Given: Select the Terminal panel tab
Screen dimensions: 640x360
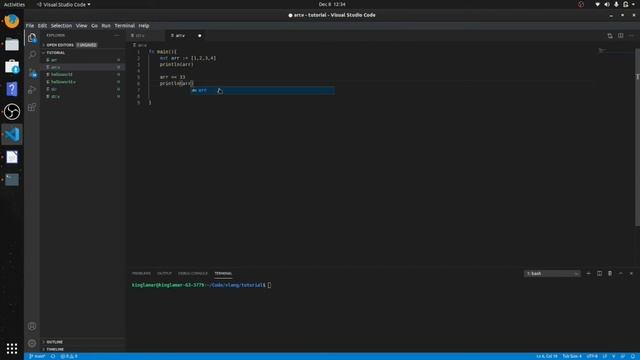Looking at the screenshot, I should point(223,273).
